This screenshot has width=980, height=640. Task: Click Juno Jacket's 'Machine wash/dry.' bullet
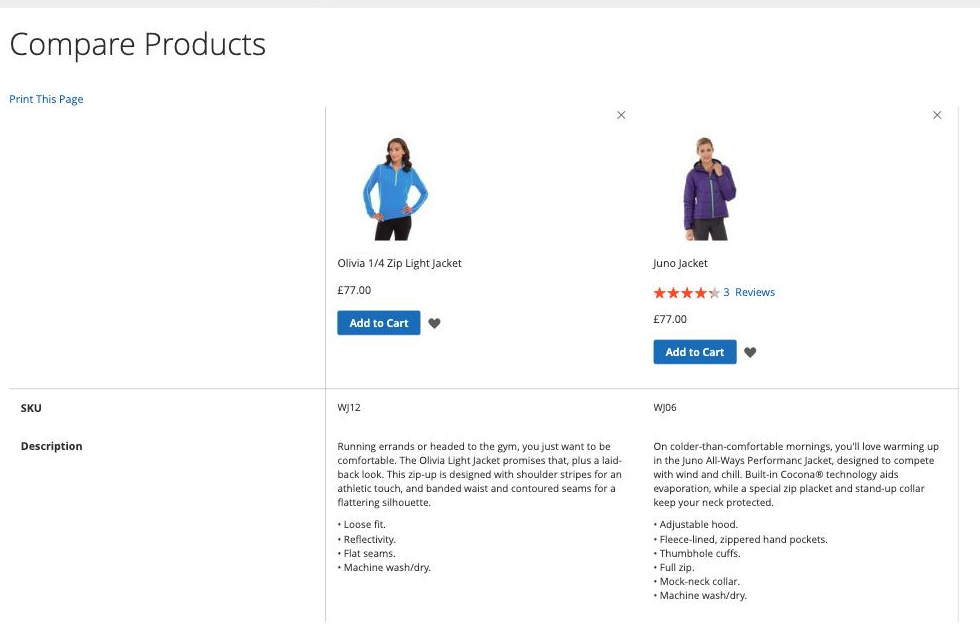point(700,596)
